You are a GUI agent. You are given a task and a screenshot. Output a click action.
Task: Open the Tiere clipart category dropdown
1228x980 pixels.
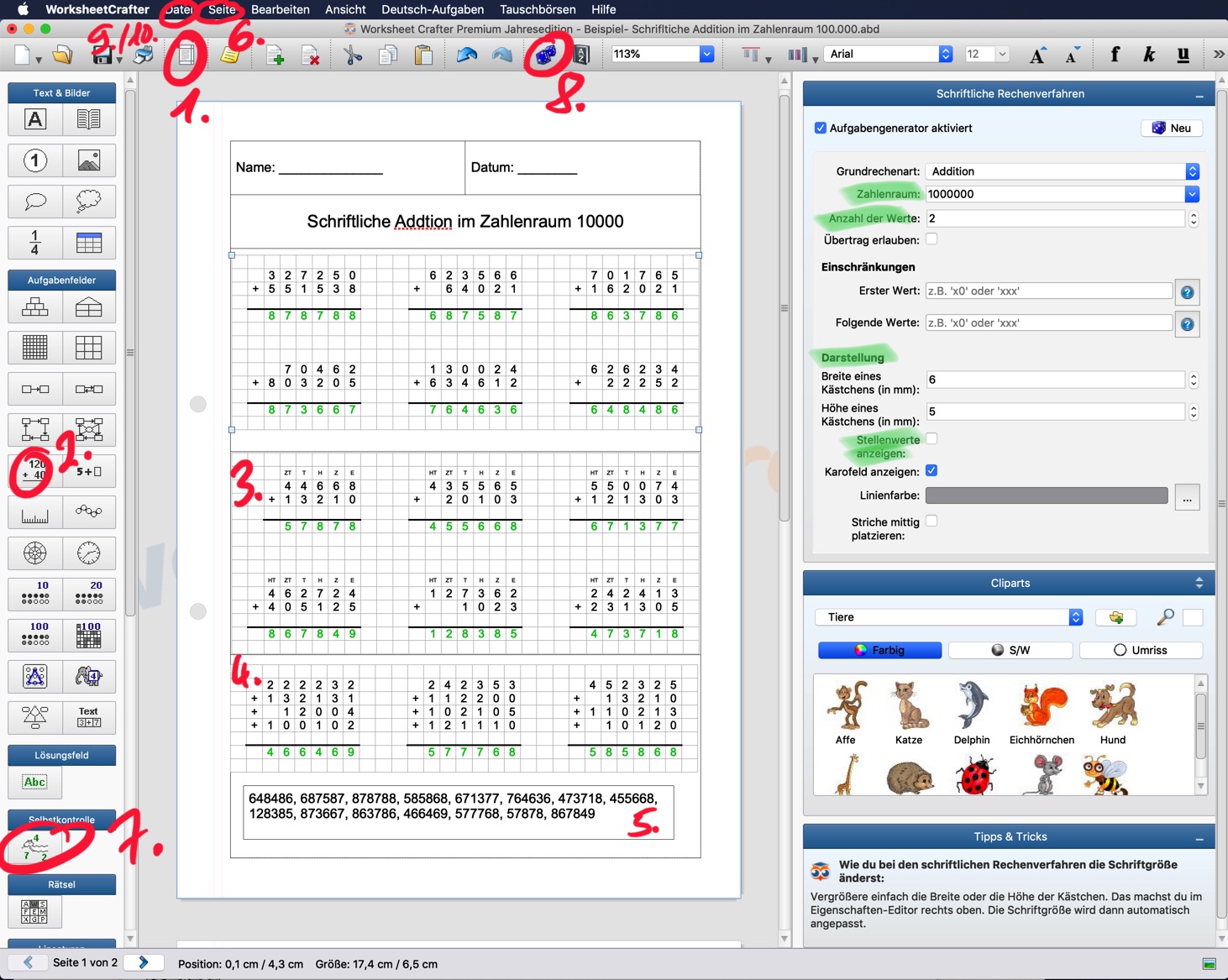(948, 617)
